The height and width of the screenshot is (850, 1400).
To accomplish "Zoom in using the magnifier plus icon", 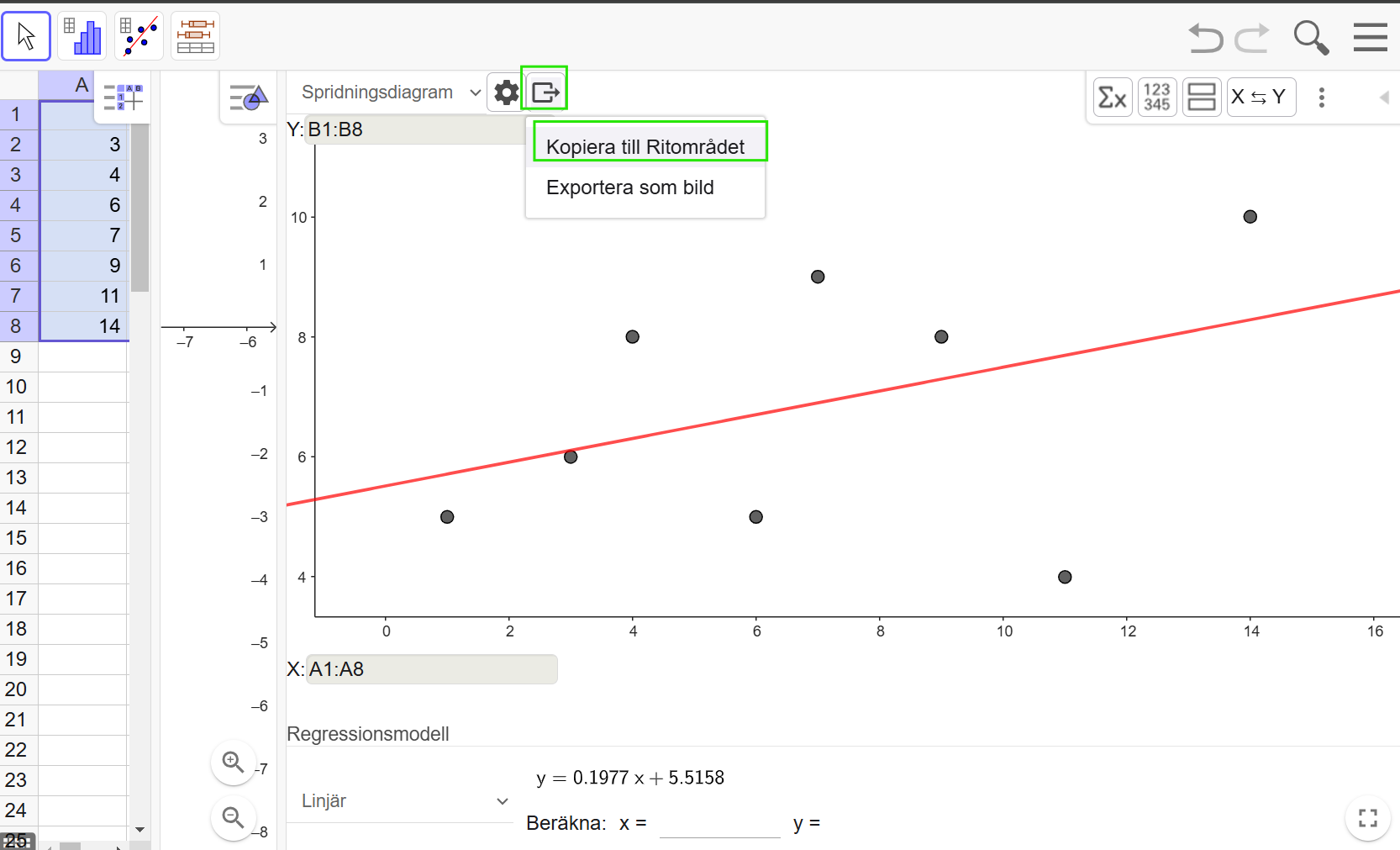I will click(234, 763).
